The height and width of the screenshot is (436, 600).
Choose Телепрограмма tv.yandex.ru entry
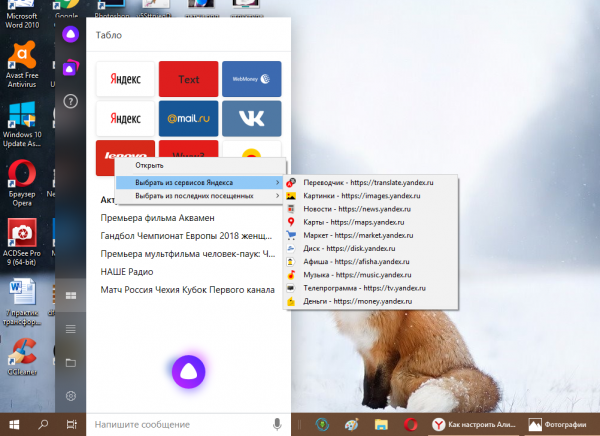tap(370, 288)
